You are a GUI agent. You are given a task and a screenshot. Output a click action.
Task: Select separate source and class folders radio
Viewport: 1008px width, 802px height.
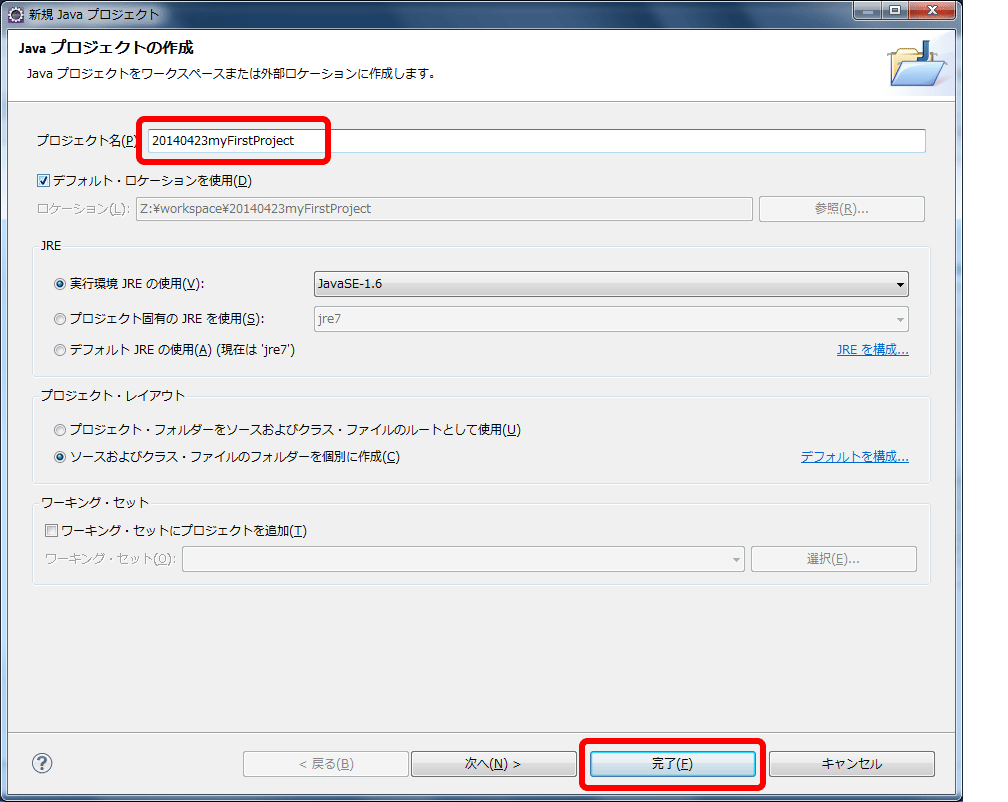click(60, 457)
